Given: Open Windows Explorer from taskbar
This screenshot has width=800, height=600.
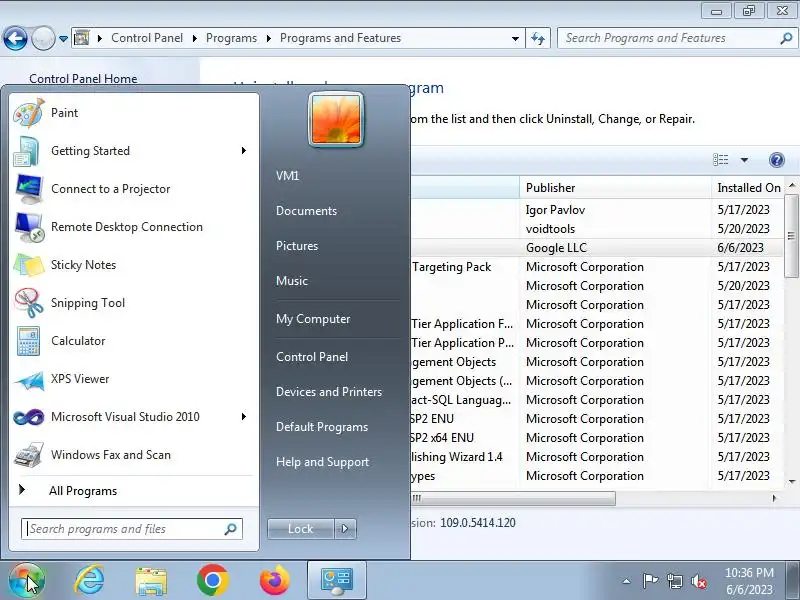Looking at the screenshot, I should pyautogui.click(x=151, y=580).
